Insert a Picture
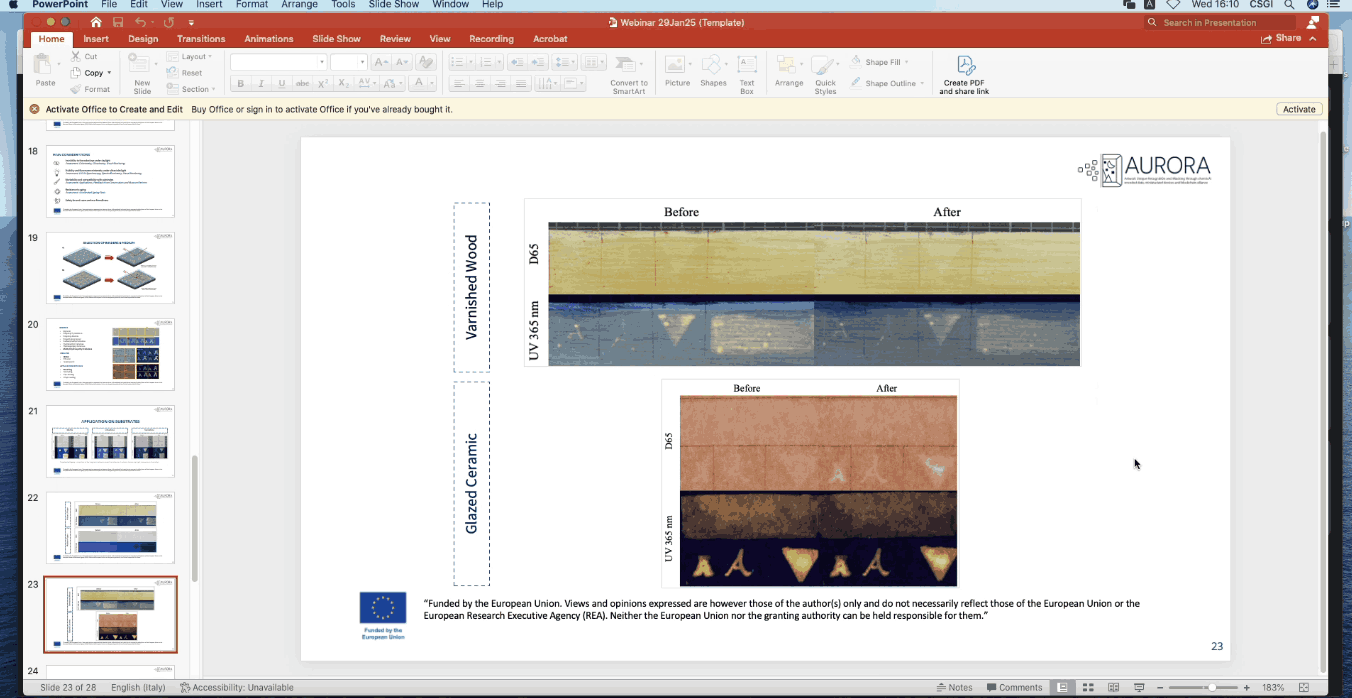 677,71
